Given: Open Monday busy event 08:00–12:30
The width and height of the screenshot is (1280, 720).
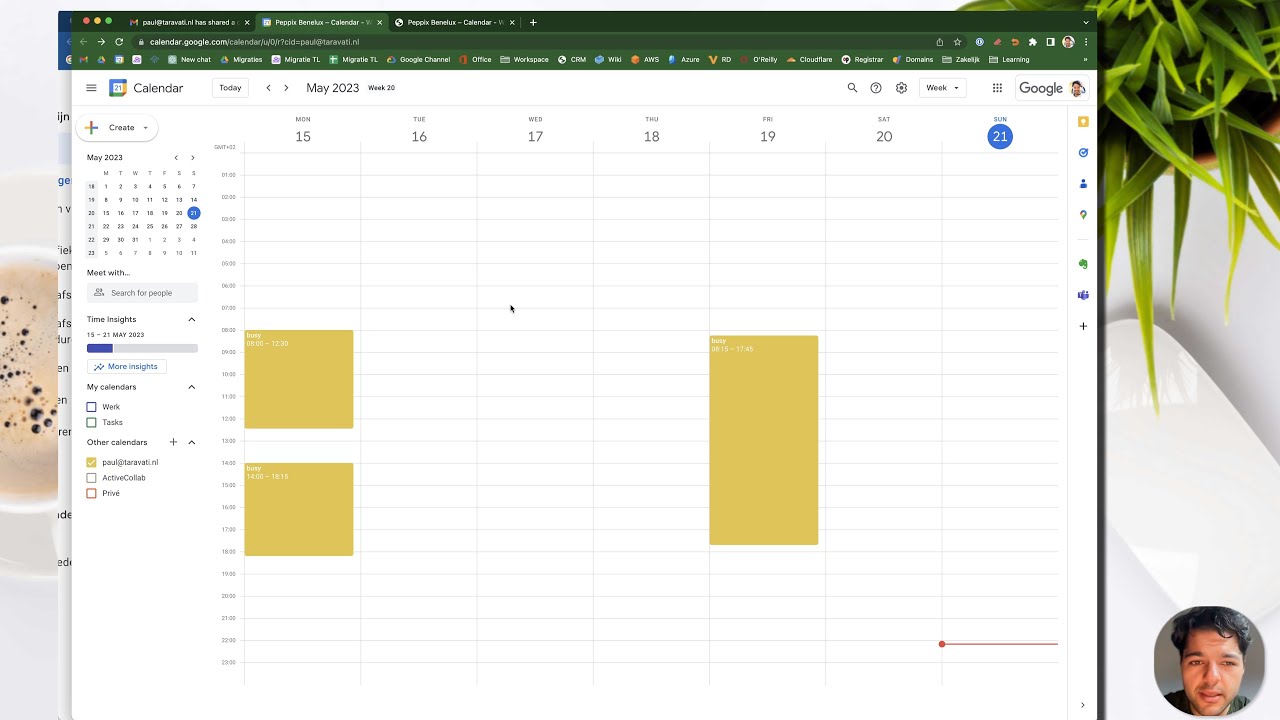Looking at the screenshot, I should [299, 379].
